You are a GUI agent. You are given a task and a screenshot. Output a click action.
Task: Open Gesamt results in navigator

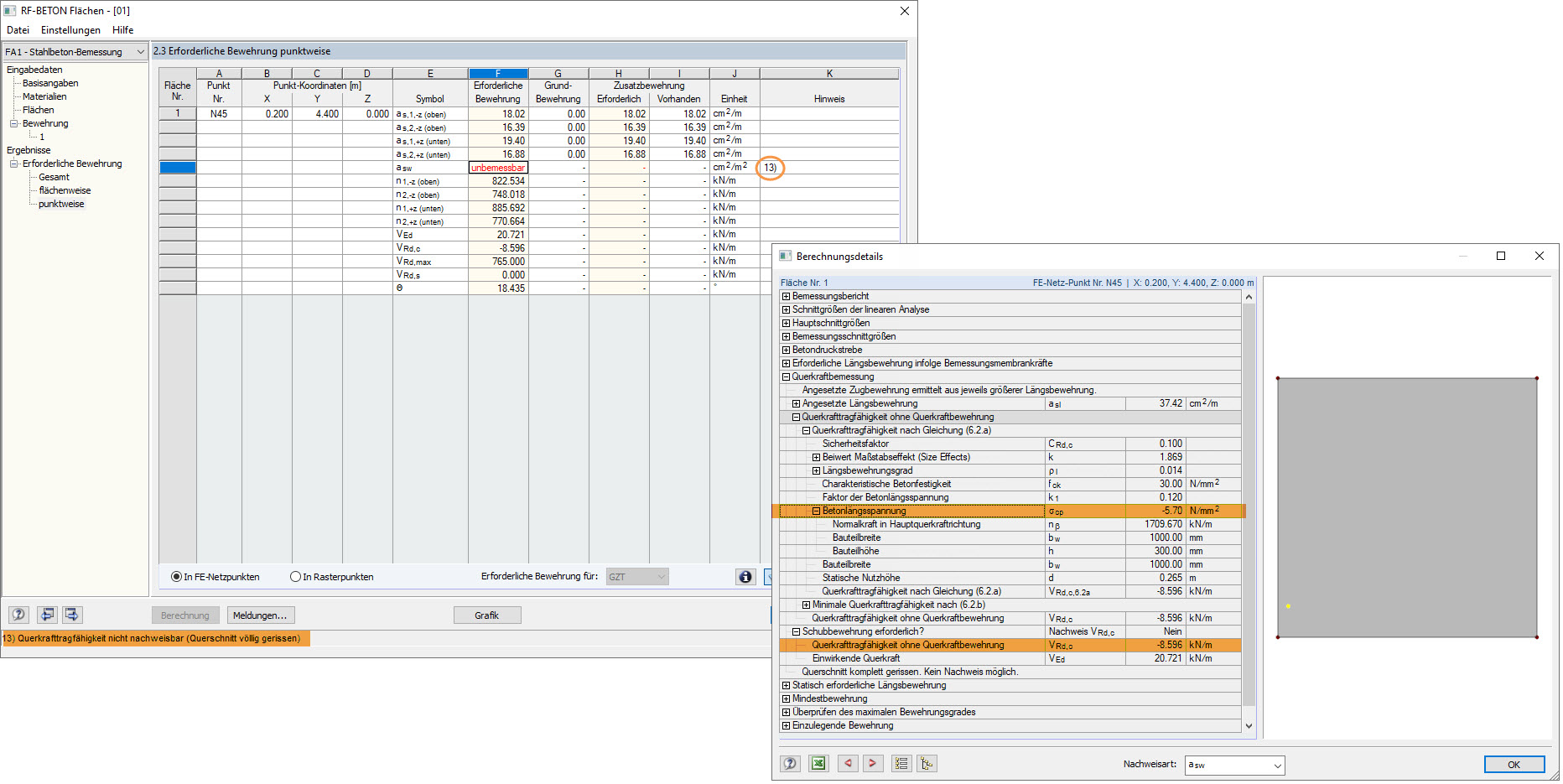point(54,177)
